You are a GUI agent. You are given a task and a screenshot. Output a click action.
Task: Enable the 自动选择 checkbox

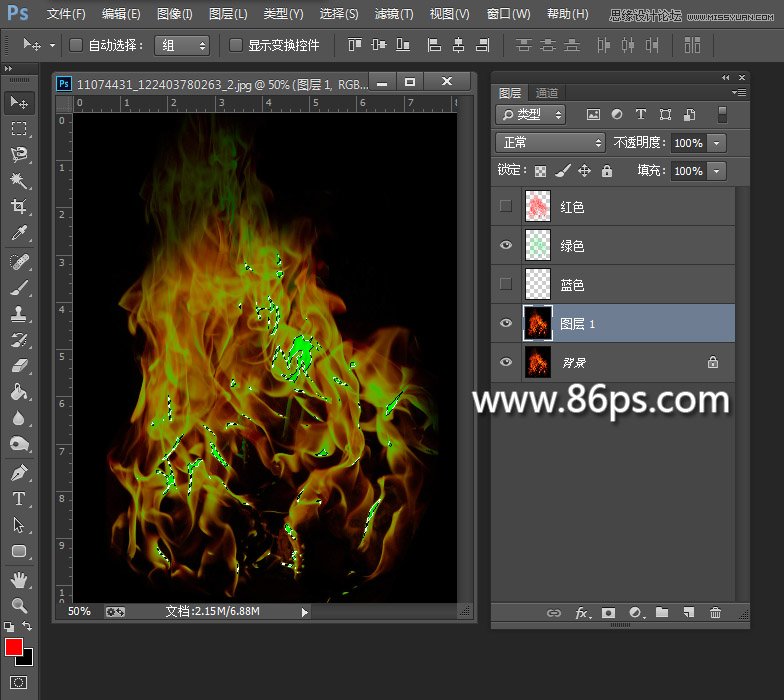coord(76,46)
